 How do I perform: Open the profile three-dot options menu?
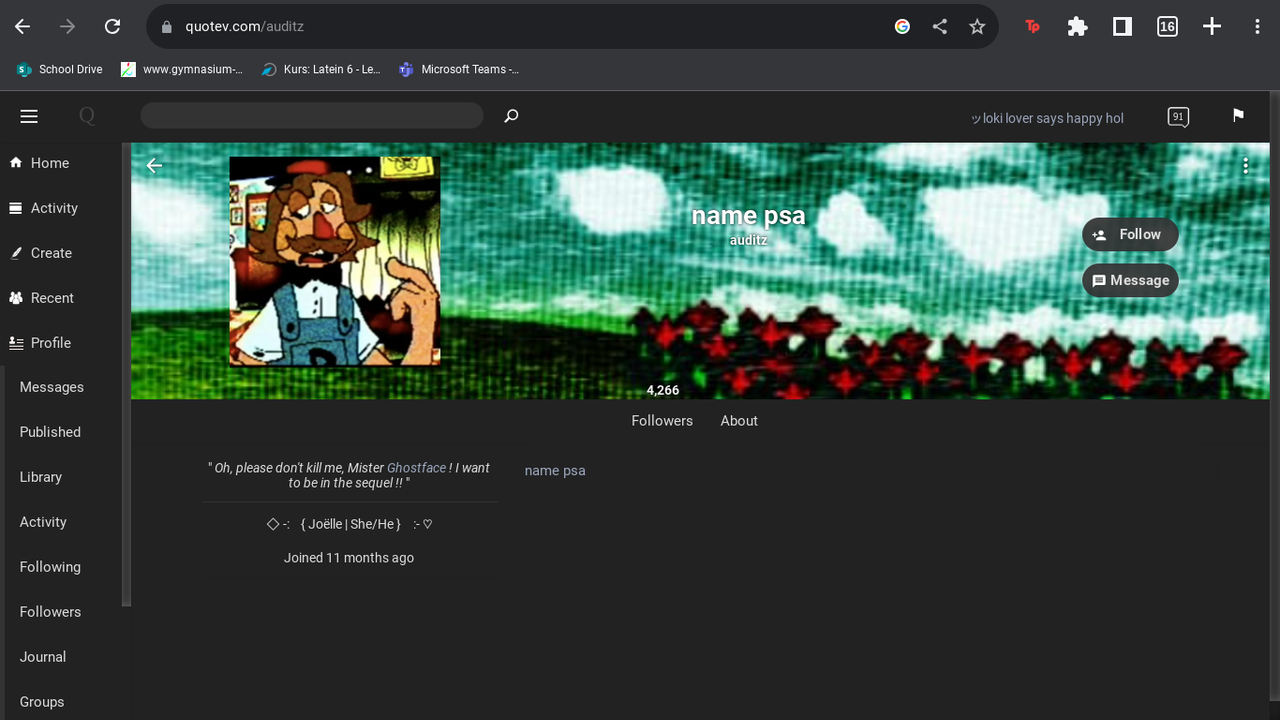coord(1245,166)
